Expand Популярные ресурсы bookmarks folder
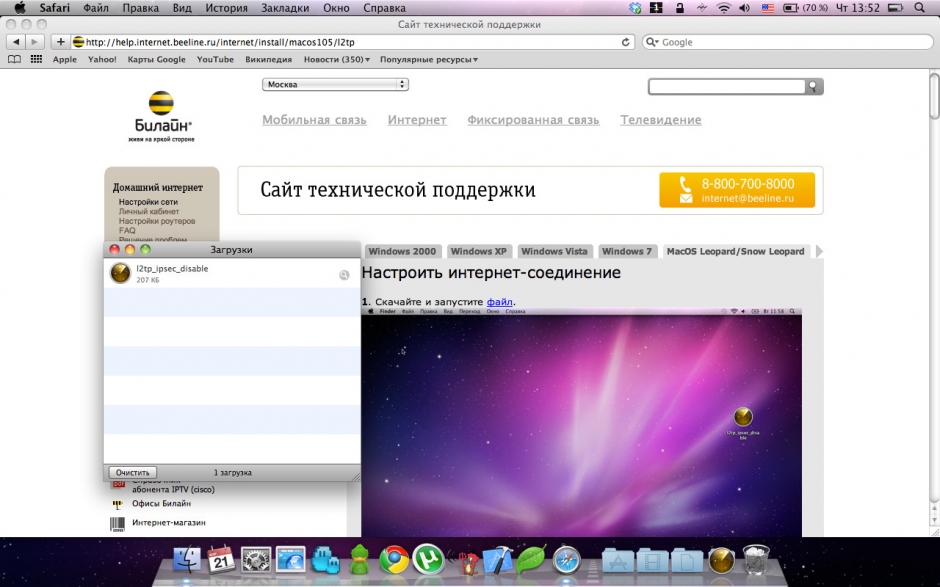Viewport: 940px width, 587px height. tap(429, 59)
